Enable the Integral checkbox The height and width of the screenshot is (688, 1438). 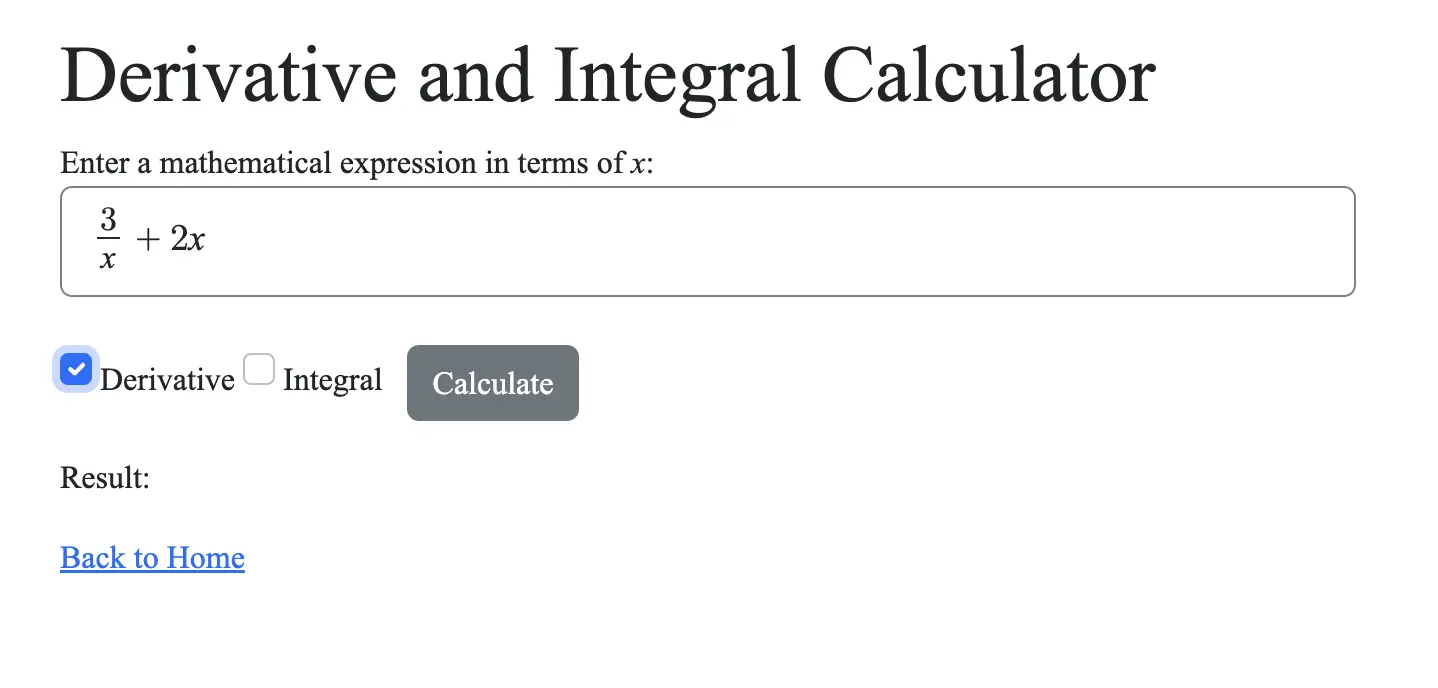(x=259, y=369)
